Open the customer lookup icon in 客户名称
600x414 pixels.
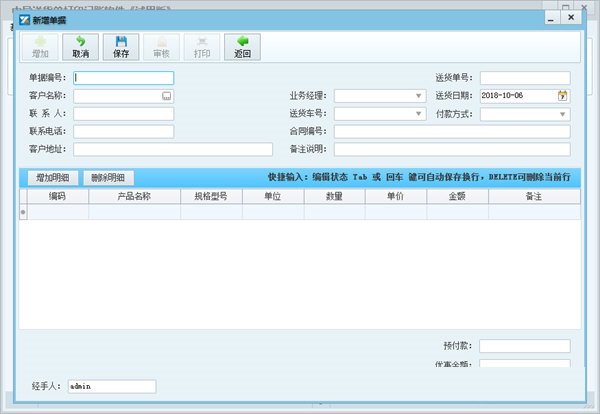tap(166, 96)
